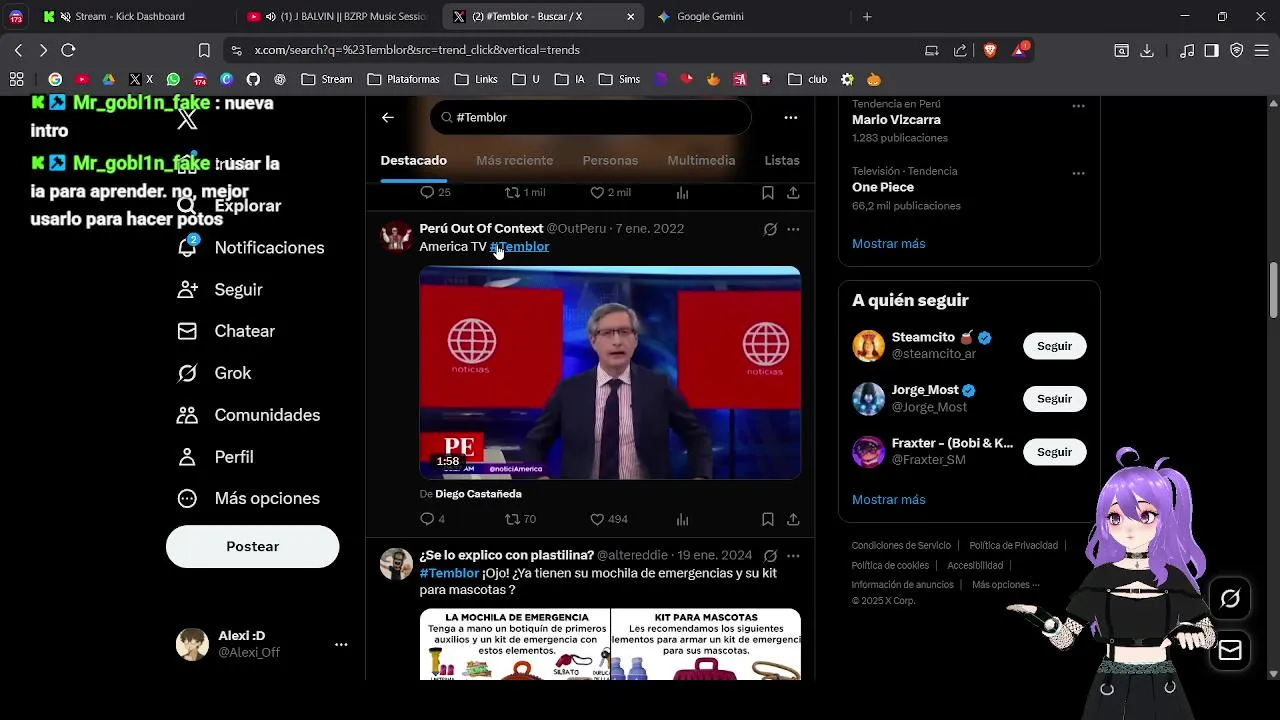Viewport: 1280px width, 720px height.
Task: Open the mochila de emergencia image
Action: point(514,644)
